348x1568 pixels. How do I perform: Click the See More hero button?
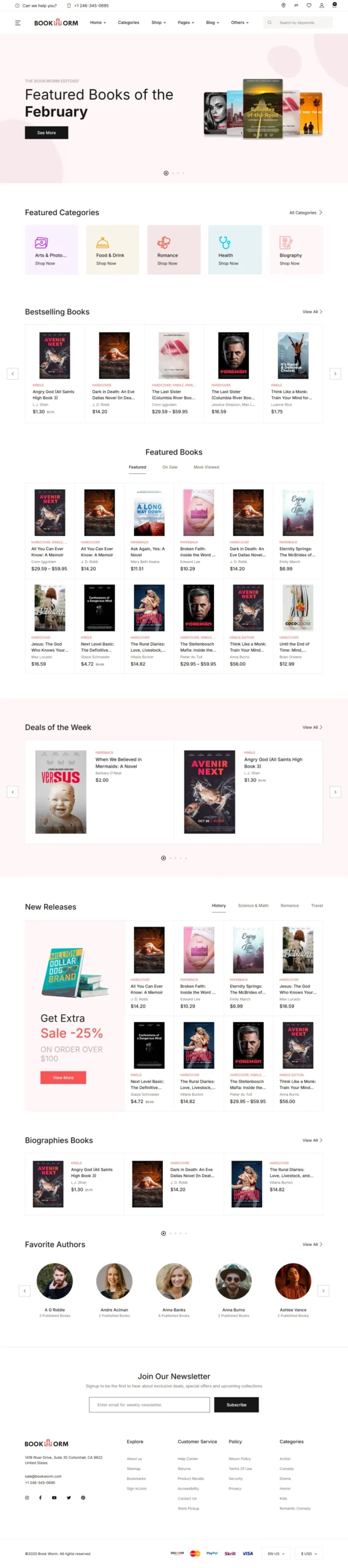point(47,132)
